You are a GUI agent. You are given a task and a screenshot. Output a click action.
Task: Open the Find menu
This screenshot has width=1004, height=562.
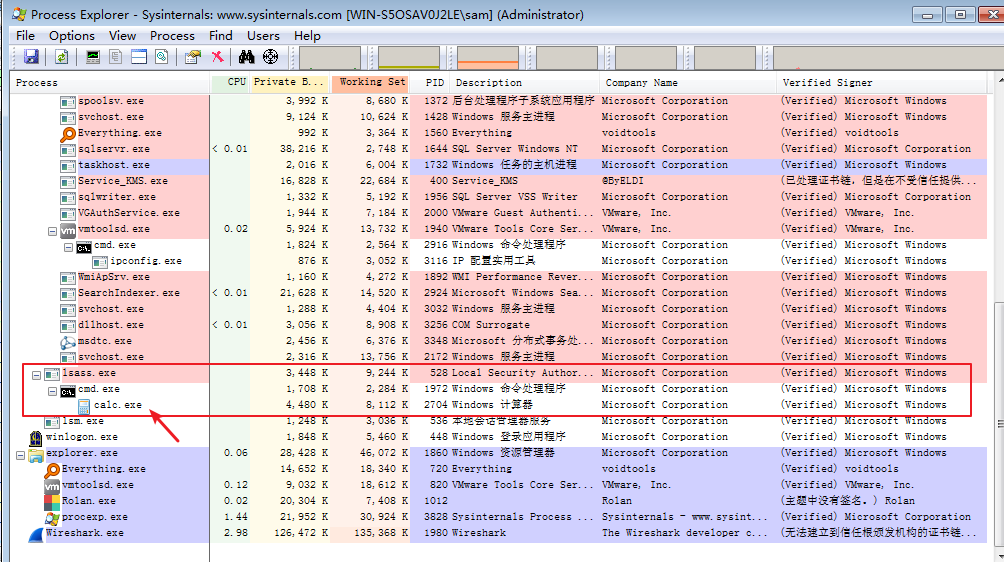click(x=221, y=36)
